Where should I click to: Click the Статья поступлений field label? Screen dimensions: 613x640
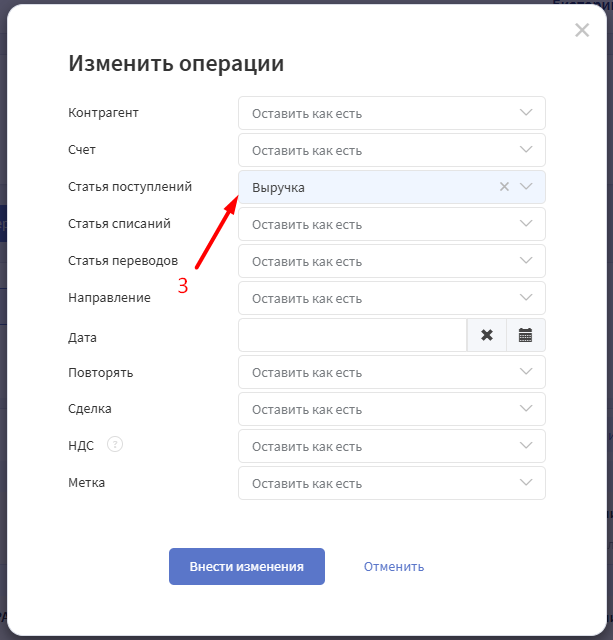(130, 187)
